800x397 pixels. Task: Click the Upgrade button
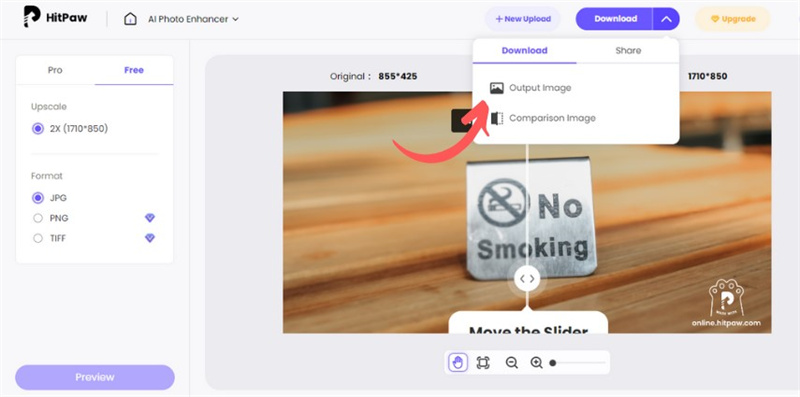pyautogui.click(x=733, y=19)
